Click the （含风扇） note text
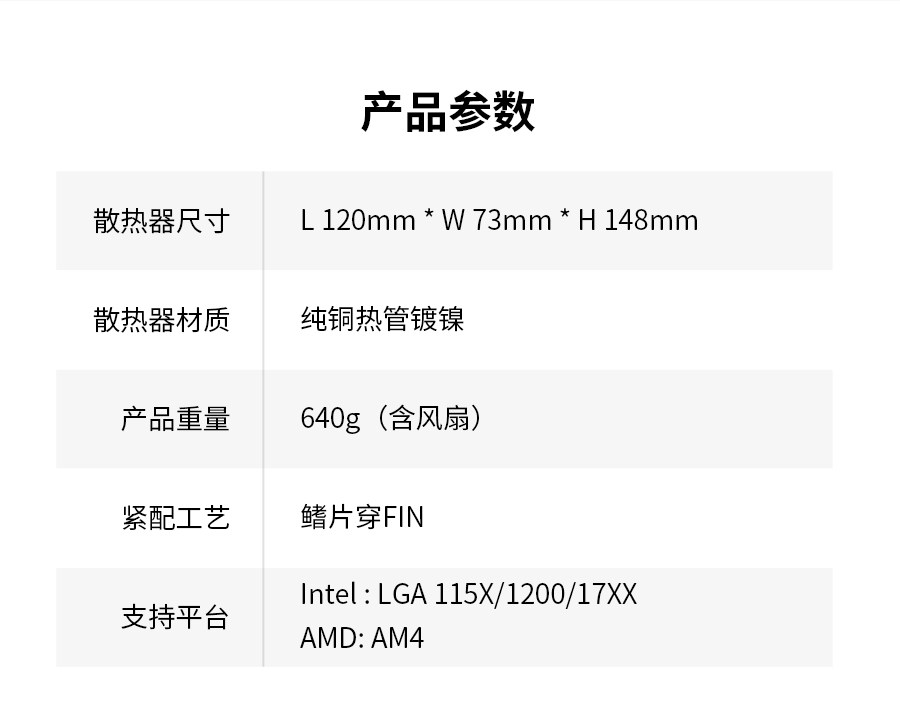 pos(427,419)
